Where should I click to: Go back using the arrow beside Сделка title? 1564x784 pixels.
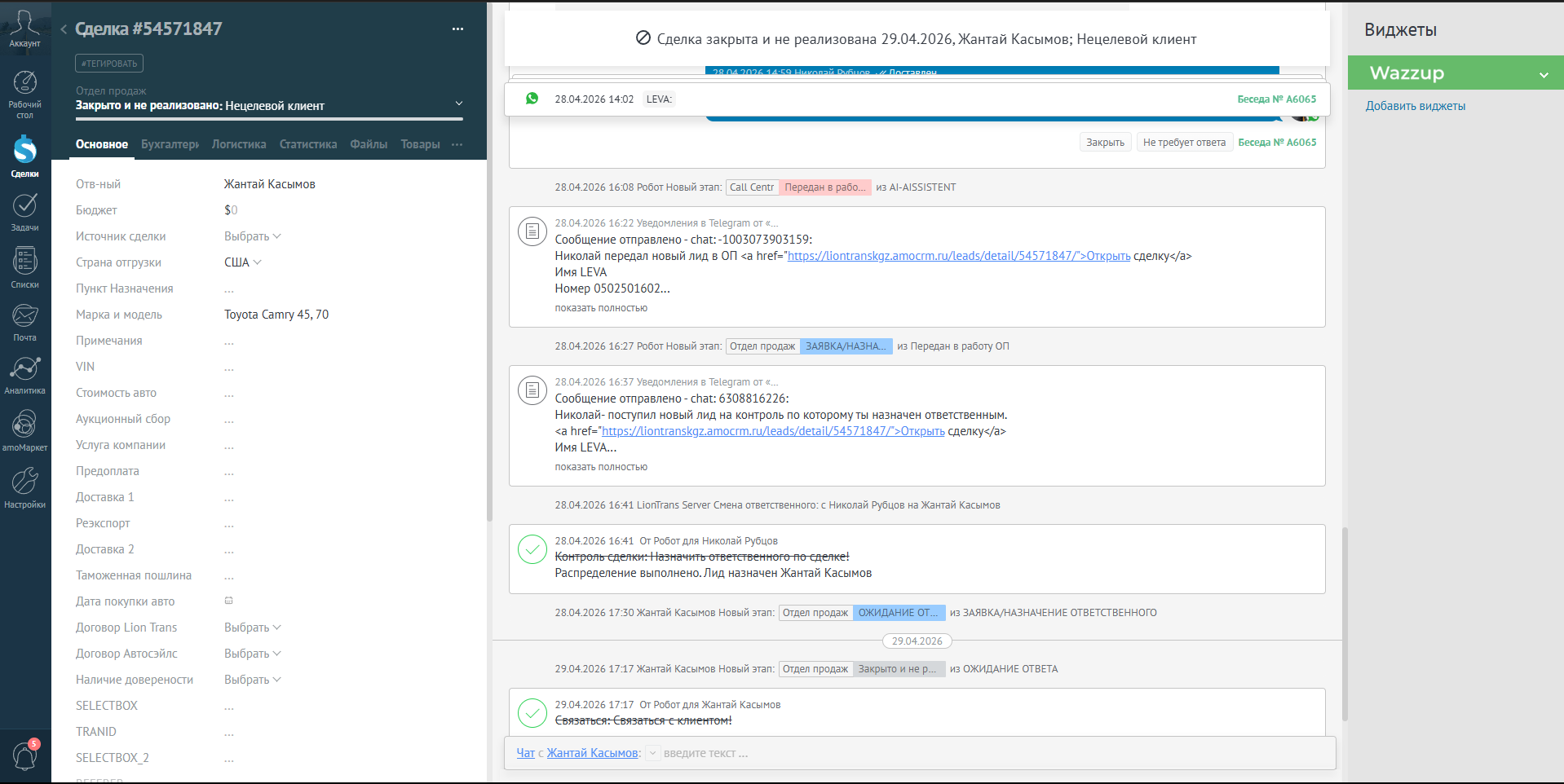pos(64,29)
